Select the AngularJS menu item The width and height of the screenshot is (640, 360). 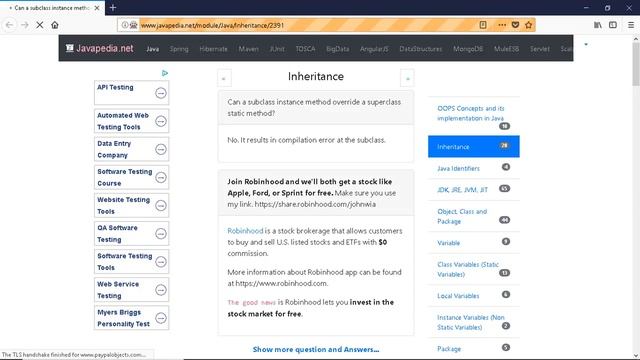click(374, 49)
